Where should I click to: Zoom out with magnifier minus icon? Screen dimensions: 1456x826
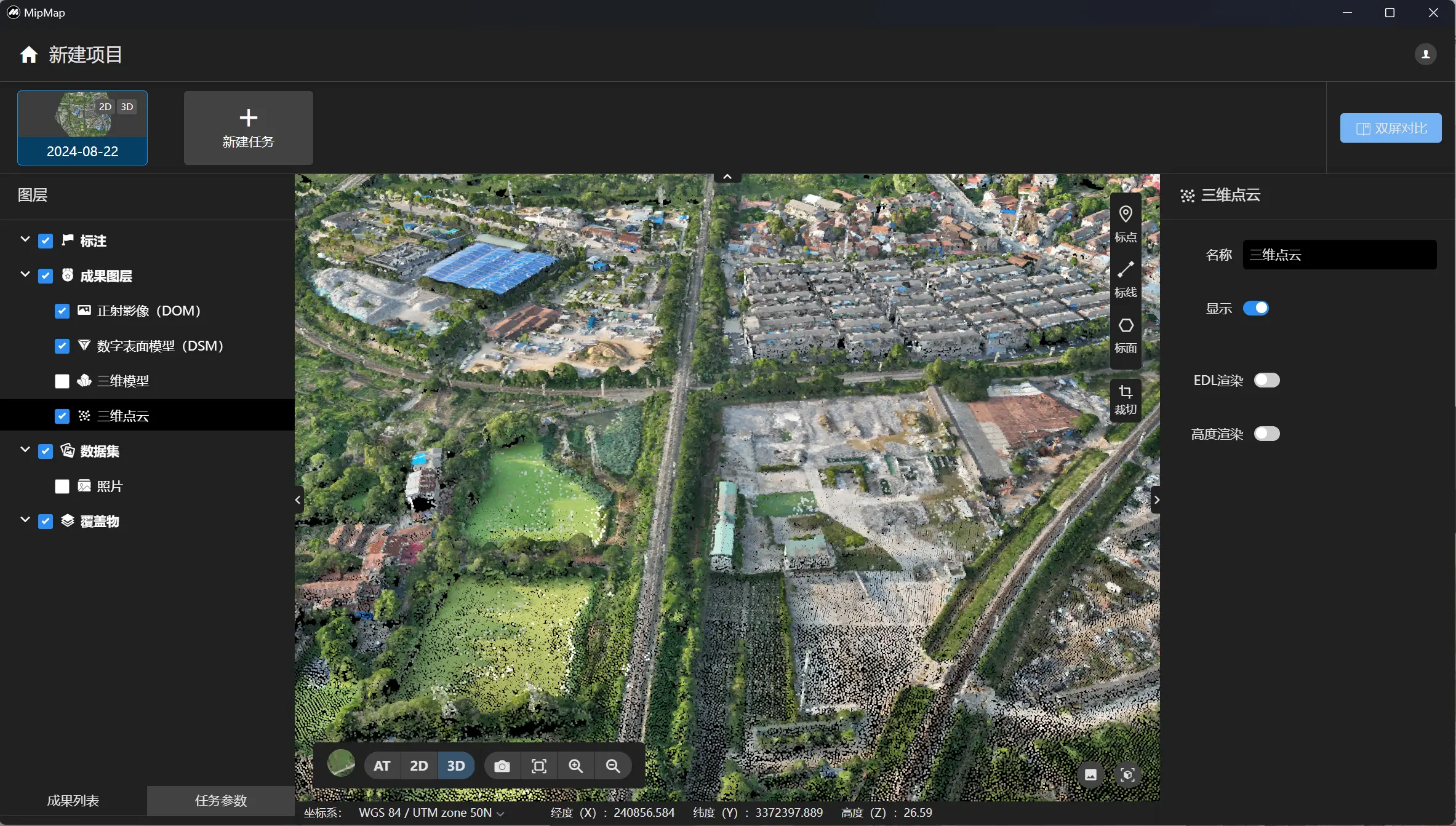pos(612,766)
